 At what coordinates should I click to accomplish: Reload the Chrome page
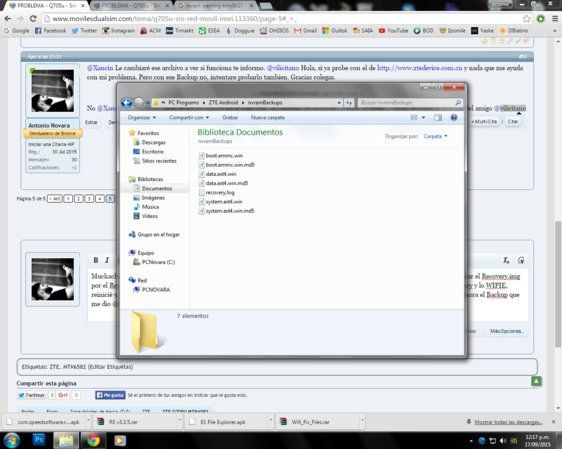pos(33,19)
